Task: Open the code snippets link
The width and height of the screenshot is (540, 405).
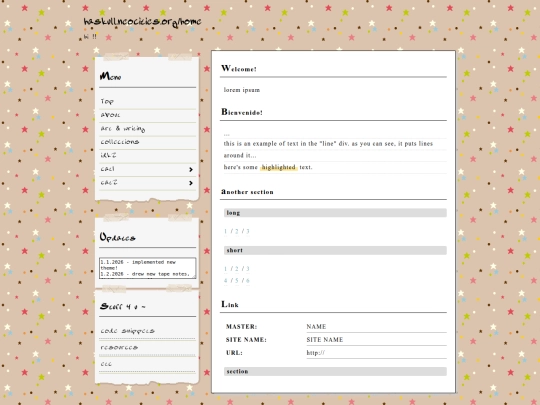Action: pyautogui.click(x=127, y=331)
